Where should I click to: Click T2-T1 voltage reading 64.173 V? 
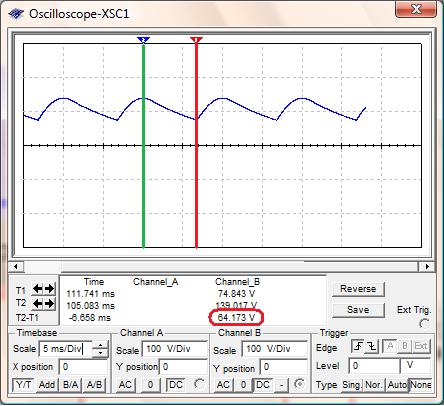(x=236, y=318)
